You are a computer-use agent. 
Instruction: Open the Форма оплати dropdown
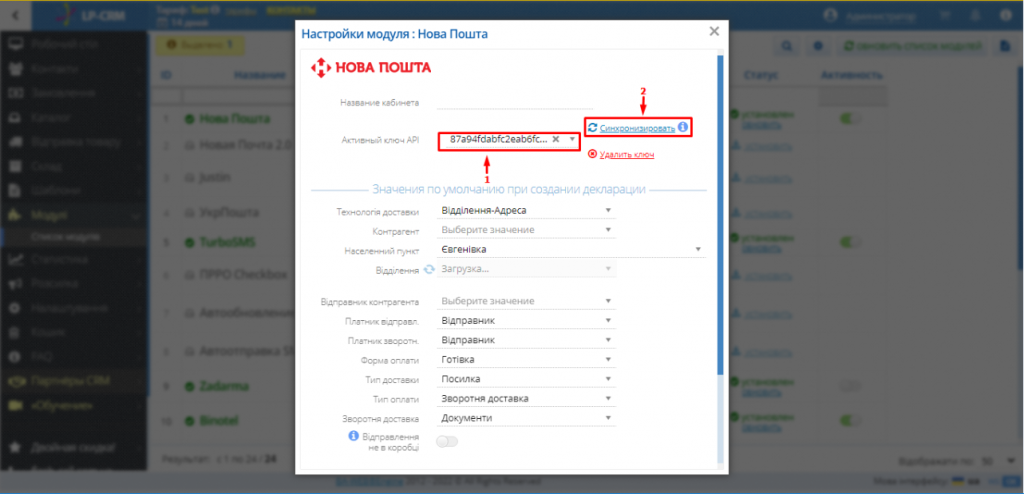[526, 360]
